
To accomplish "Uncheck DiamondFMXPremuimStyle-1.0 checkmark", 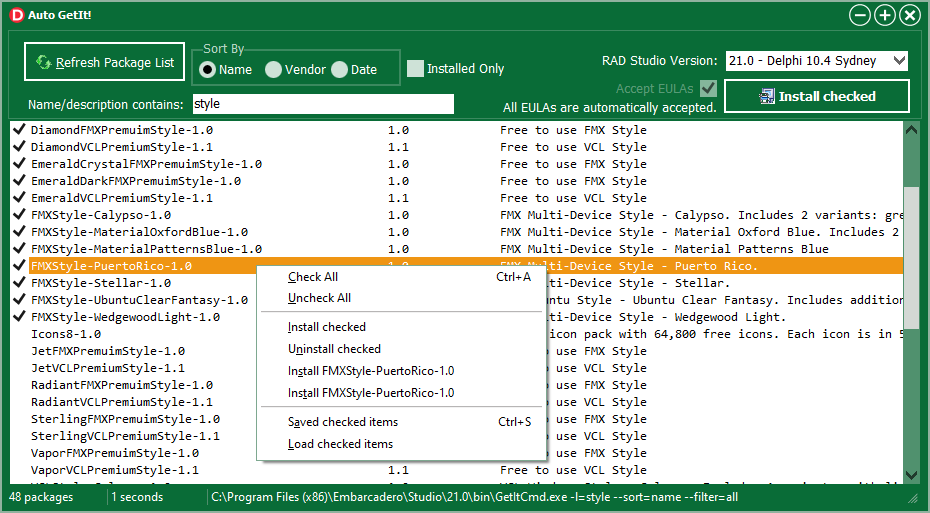I will pos(19,129).
